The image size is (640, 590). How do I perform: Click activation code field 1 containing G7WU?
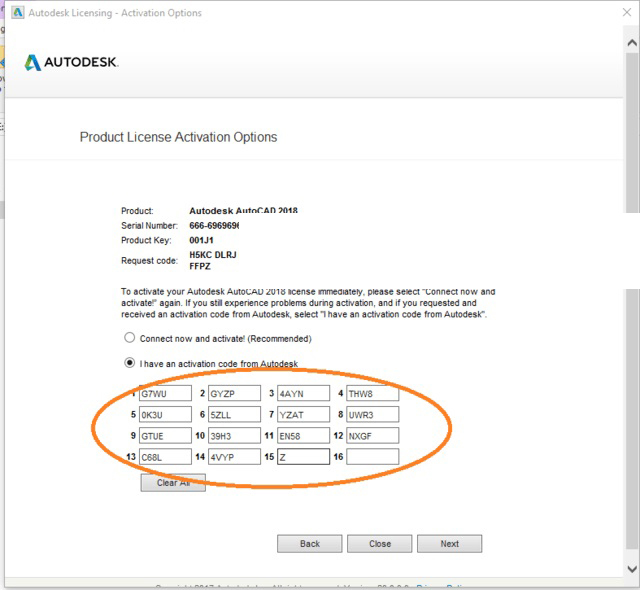click(x=165, y=393)
